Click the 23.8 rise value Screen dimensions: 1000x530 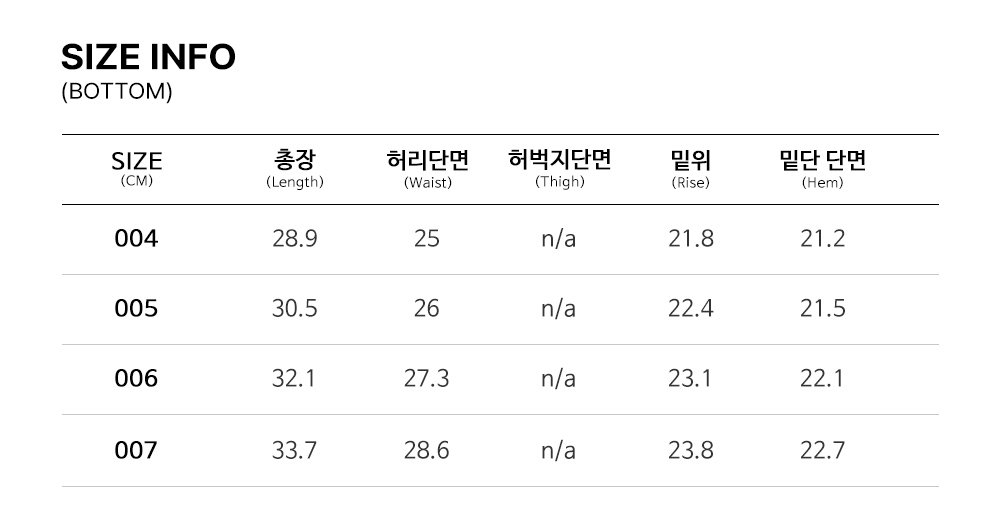pos(690,451)
